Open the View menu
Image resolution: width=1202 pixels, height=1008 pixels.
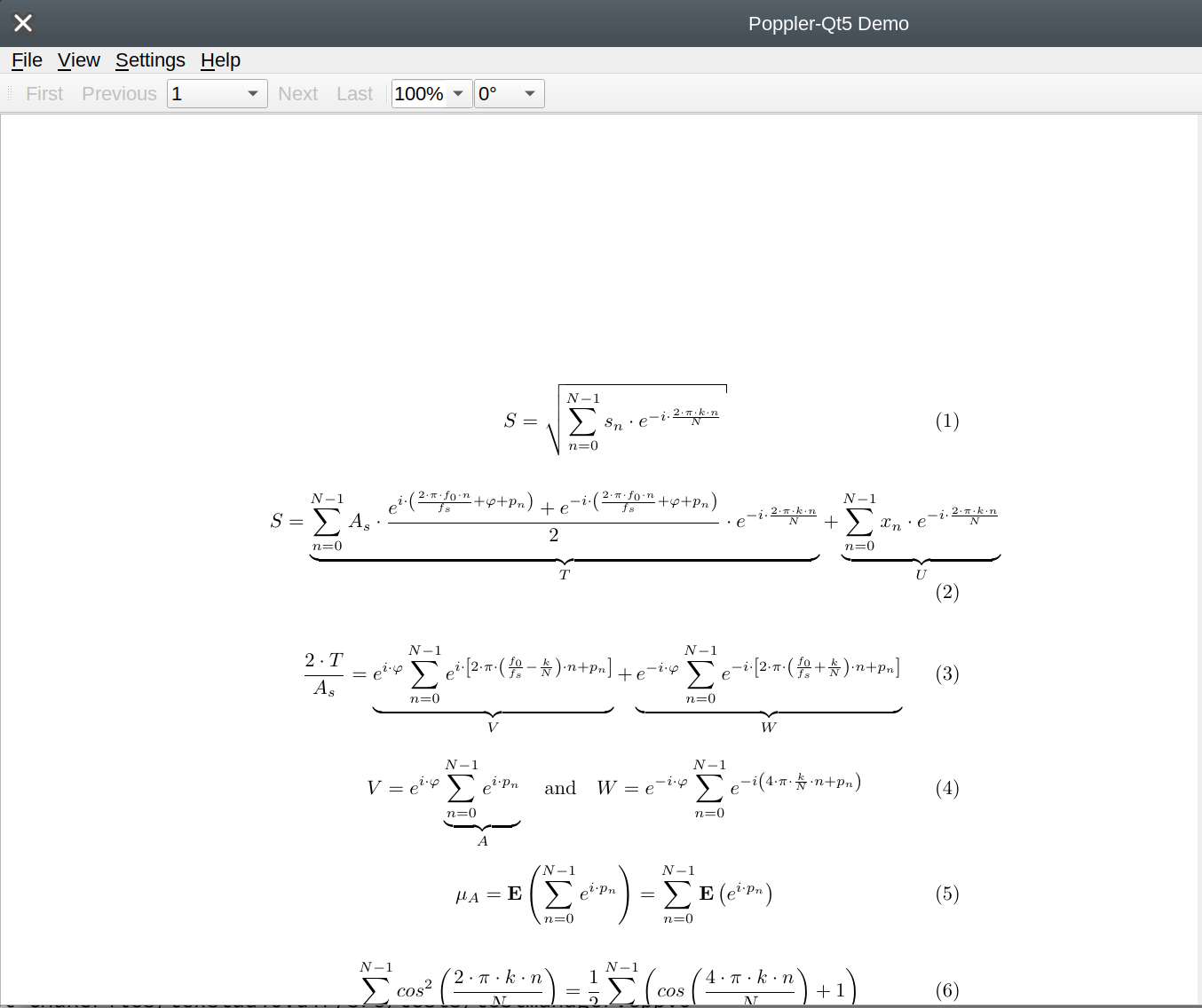(78, 60)
